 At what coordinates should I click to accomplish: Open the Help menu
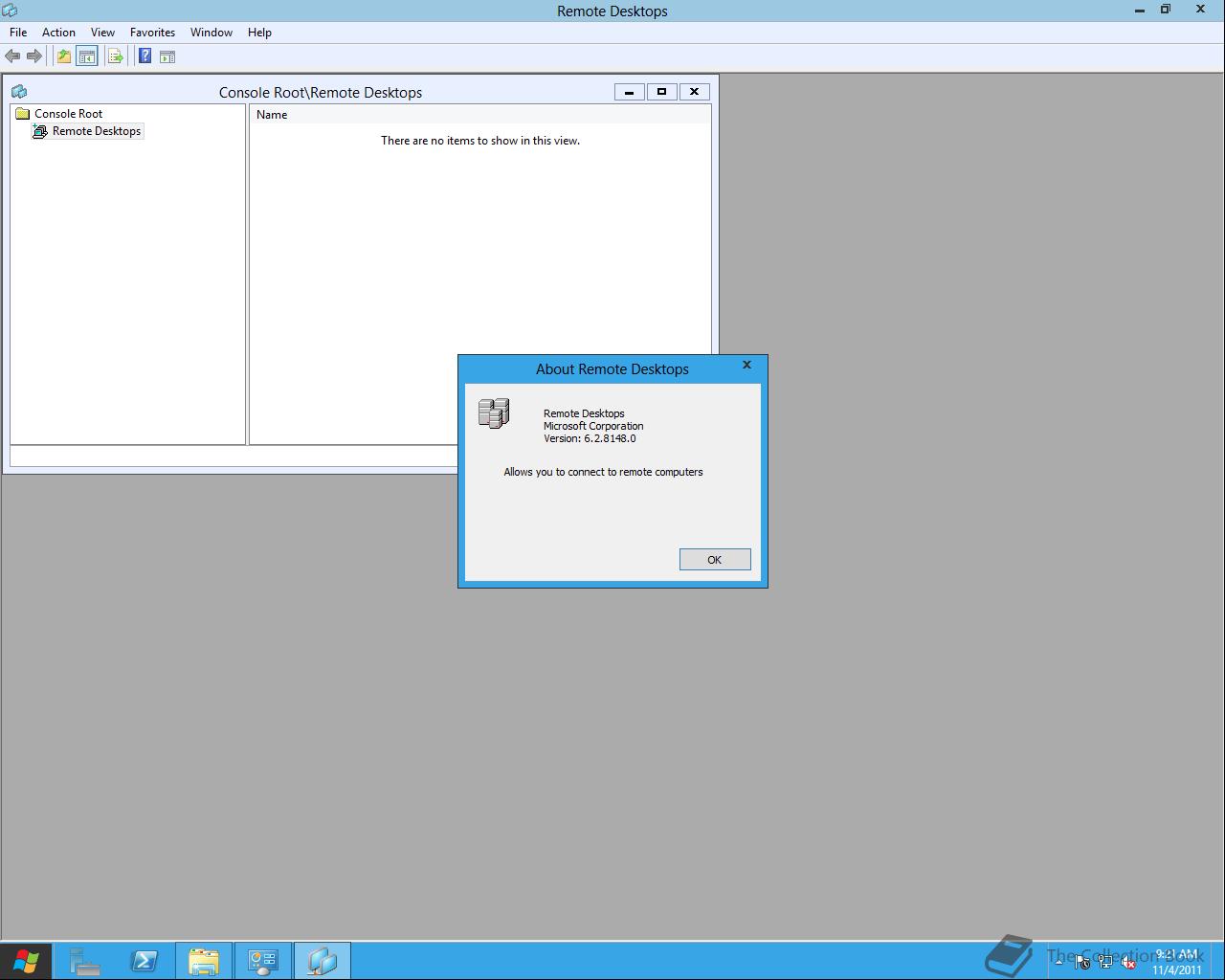[259, 32]
